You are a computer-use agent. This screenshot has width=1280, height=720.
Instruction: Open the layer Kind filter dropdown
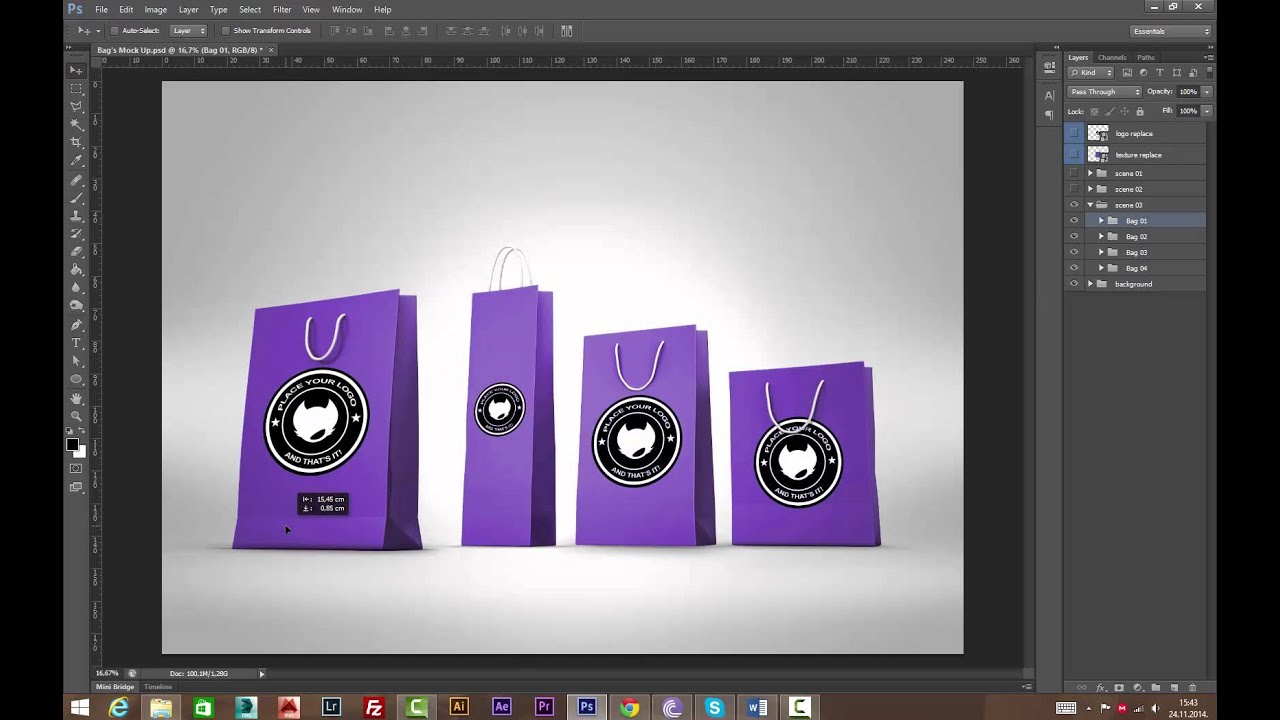click(x=1091, y=73)
